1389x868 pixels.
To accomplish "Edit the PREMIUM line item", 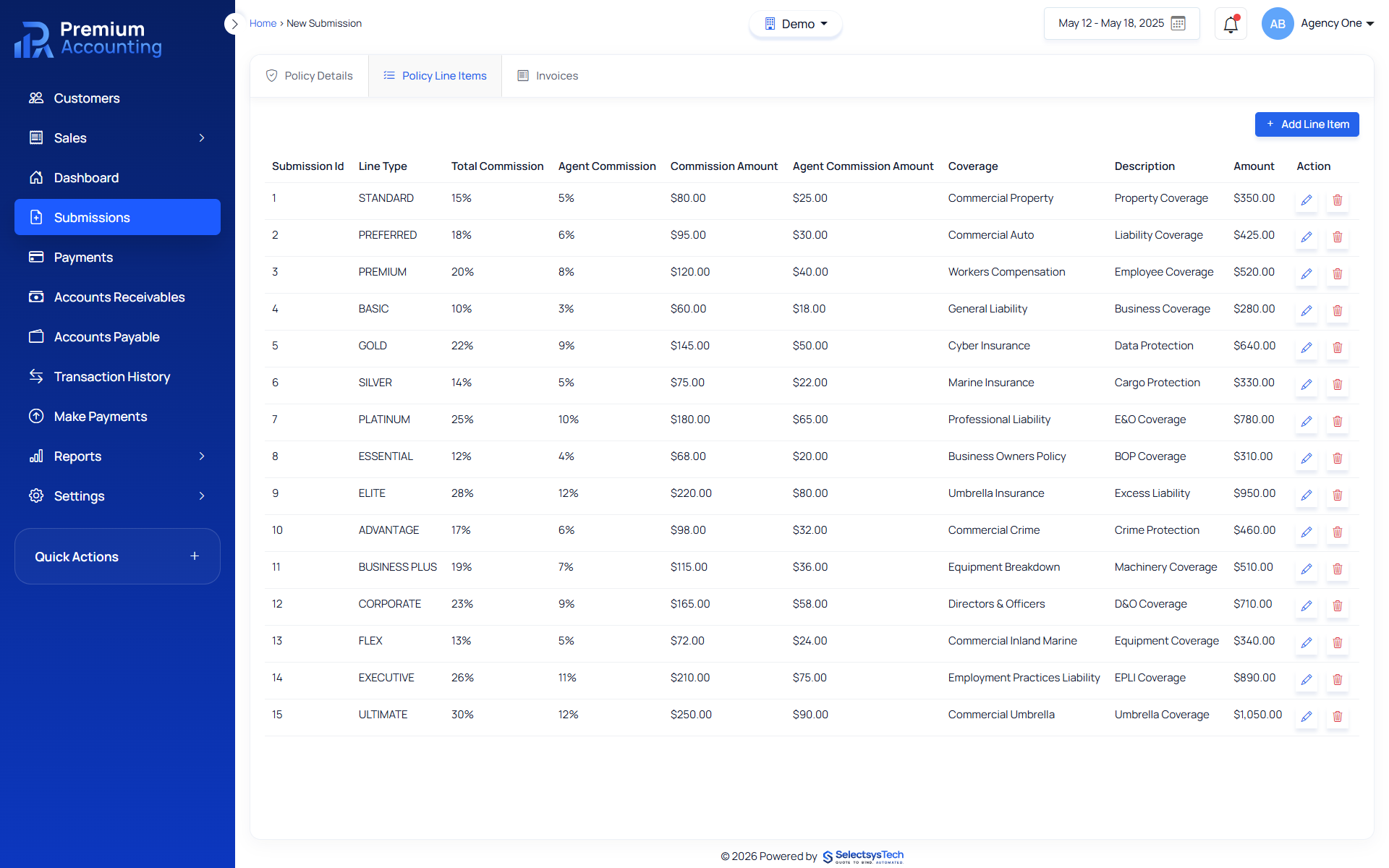I will pos(1307,274).
